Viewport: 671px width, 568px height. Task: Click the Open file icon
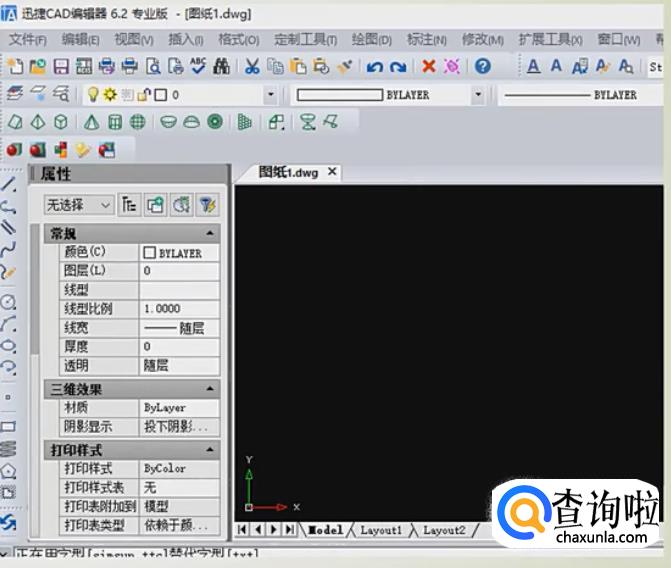tap(38, 66)
